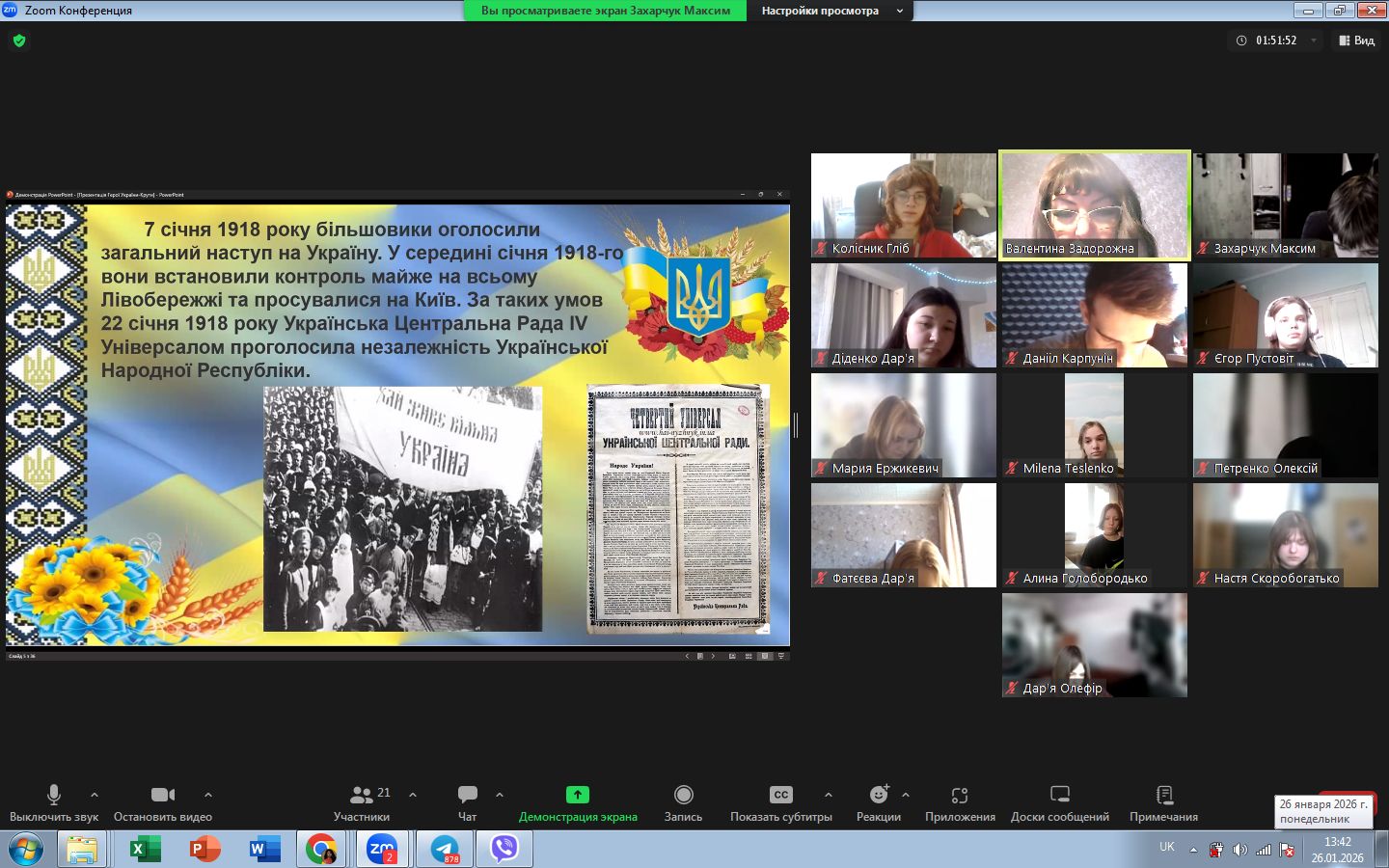Mute microphone with Выключить звук

tap(54, 796)
